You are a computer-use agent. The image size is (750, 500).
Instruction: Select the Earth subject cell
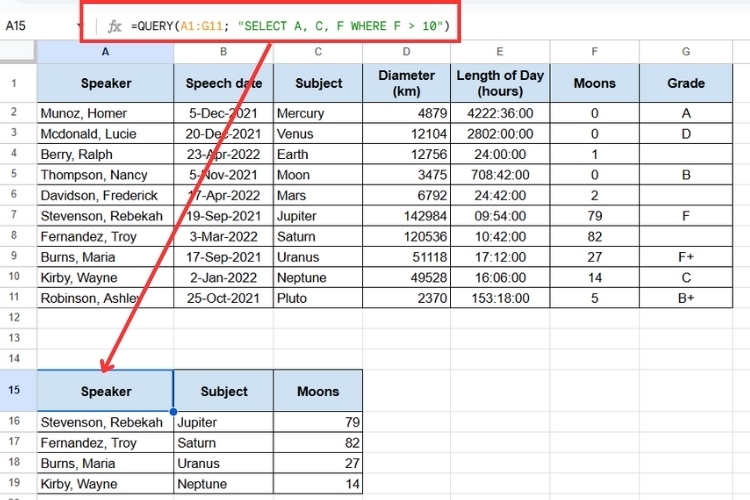[318, 155]
